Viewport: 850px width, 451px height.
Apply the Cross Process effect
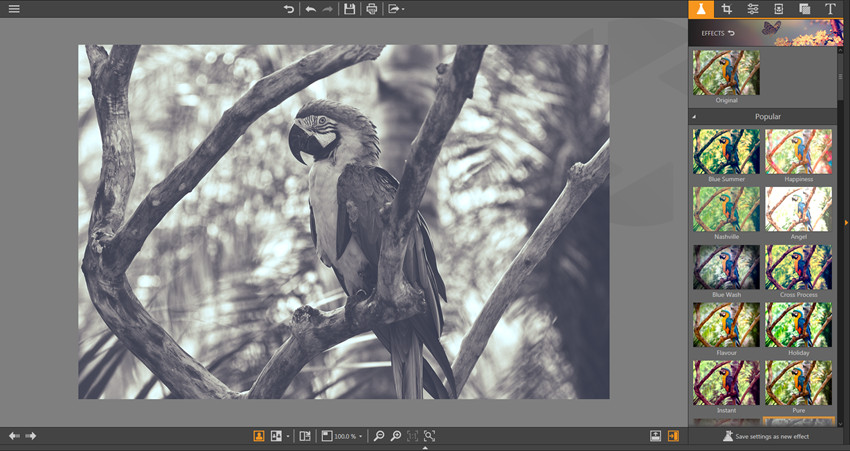(799, 267)
